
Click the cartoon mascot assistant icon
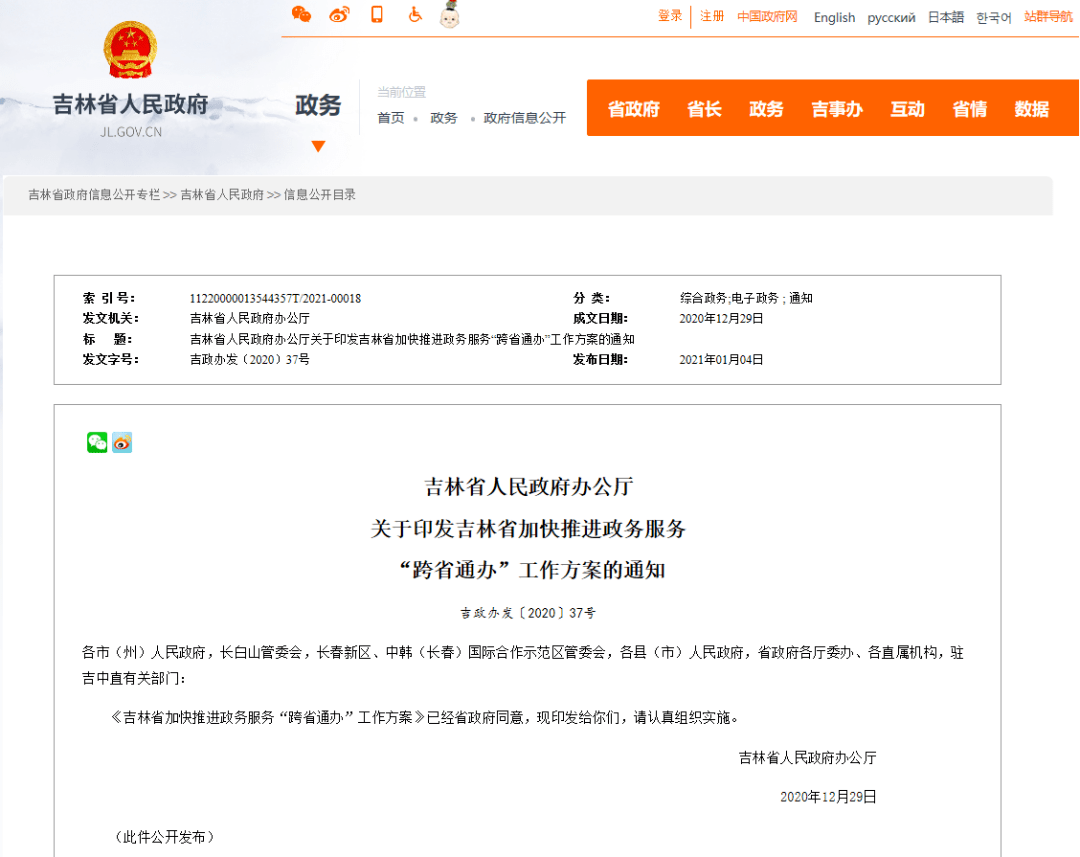coord(450,14)
